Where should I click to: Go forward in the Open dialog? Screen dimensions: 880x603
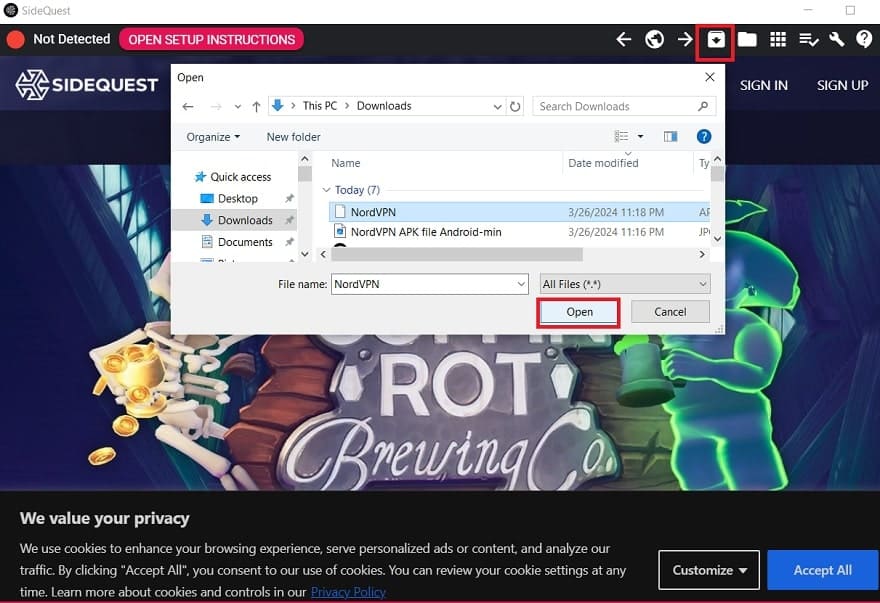pyautogui.click(x=216, y=106)
